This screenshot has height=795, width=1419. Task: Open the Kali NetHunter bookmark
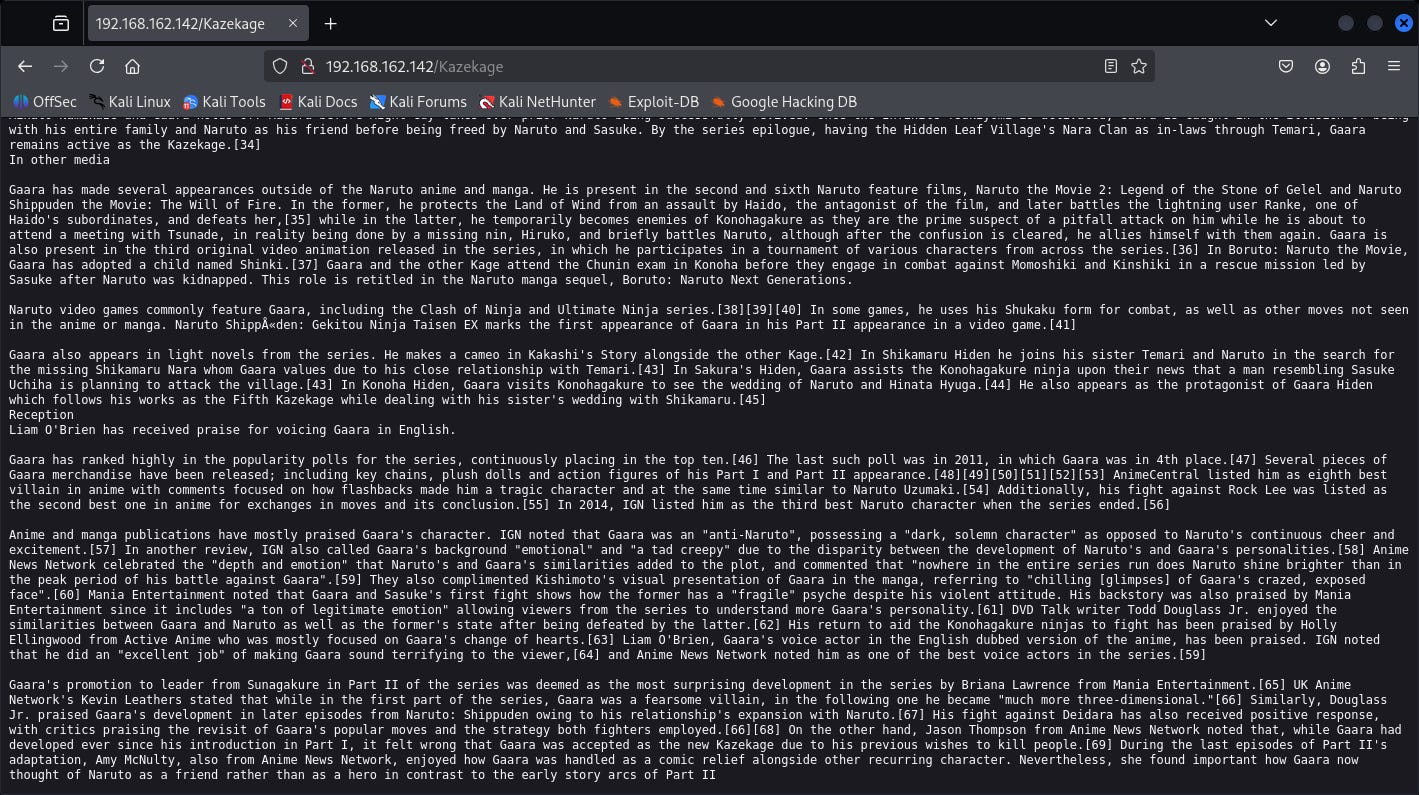tap(537, 101)
